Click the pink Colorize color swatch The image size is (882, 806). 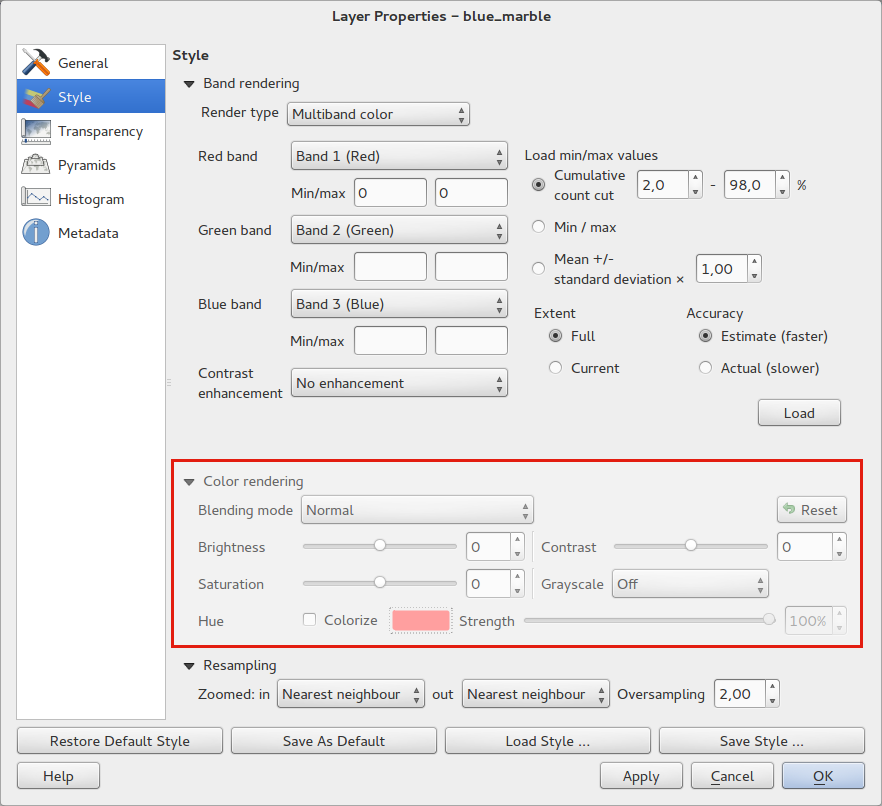(421, 620)
